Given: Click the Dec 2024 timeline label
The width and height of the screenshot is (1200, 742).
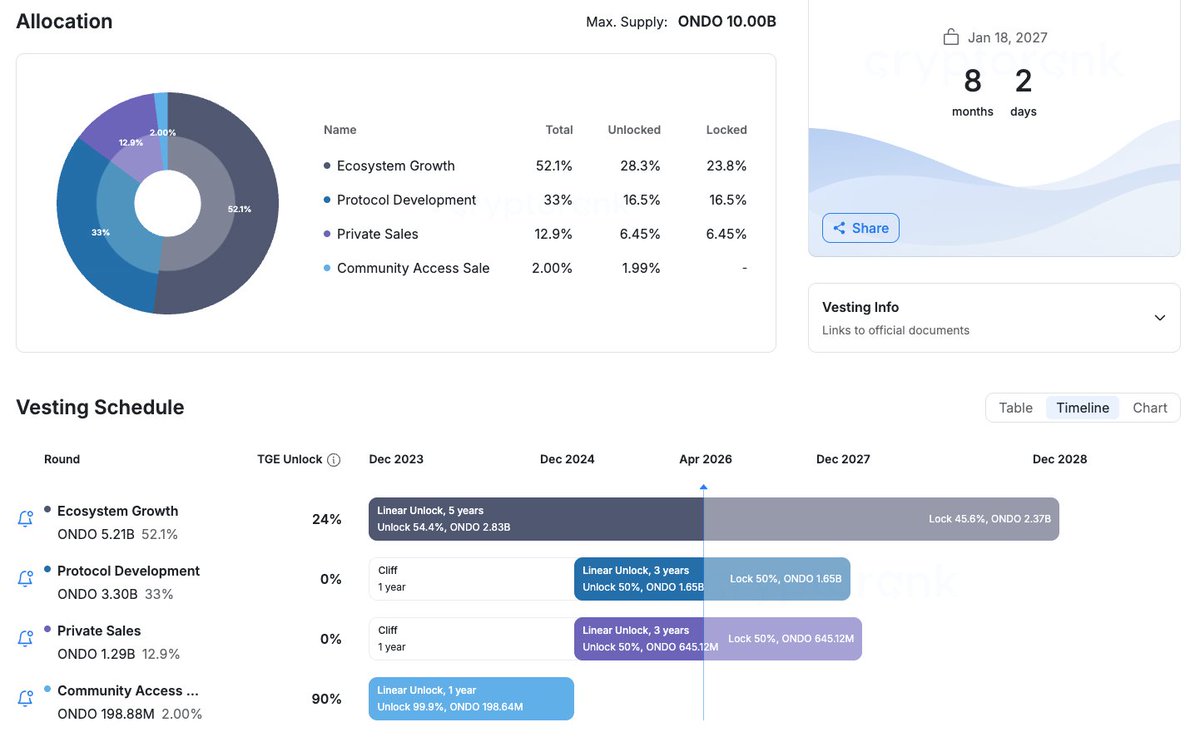Looking at the screenshot, I should 567,460.
